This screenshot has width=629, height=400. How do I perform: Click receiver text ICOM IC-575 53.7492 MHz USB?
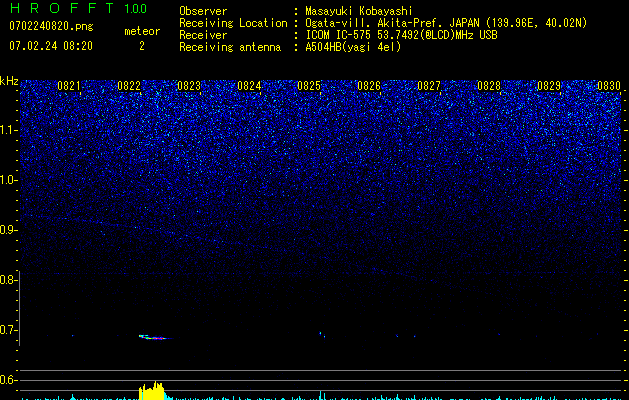[x=401, y=35]
